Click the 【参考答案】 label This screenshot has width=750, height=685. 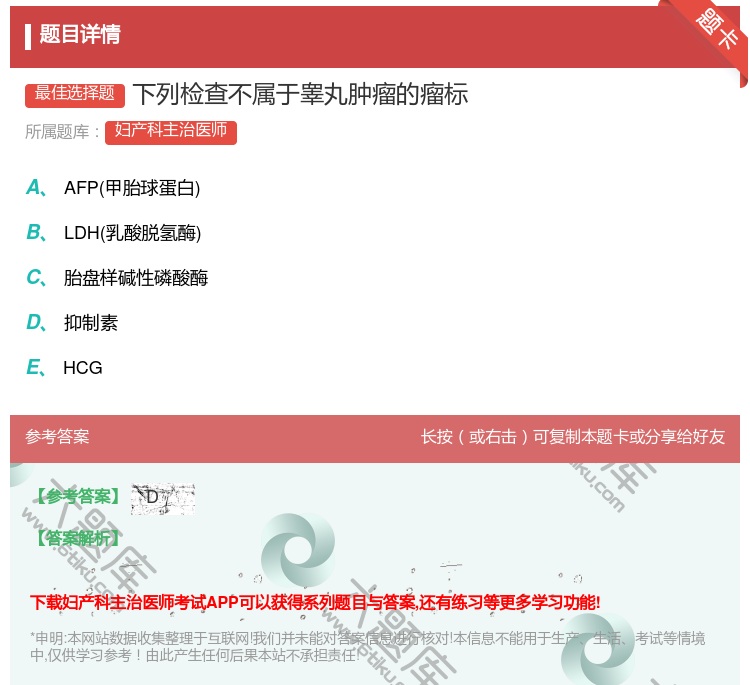pos(78,497)
